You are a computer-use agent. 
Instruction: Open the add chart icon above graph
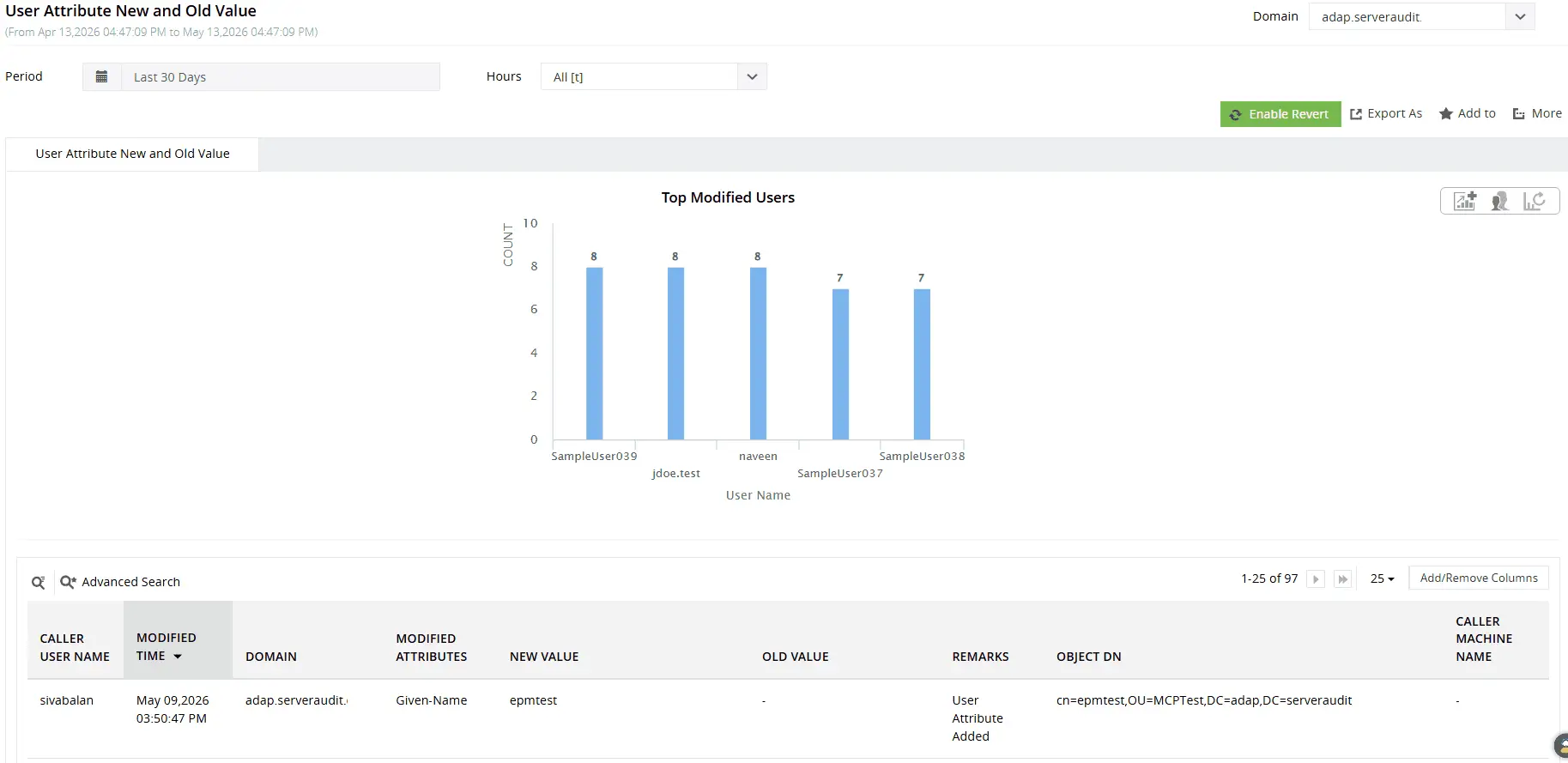(1465, 201)
